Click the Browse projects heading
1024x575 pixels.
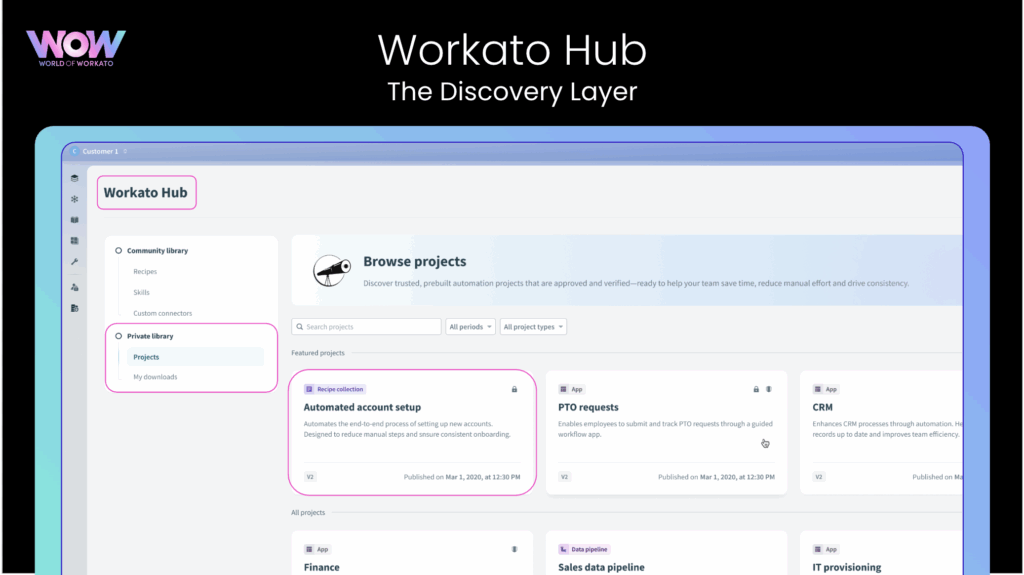415,261
